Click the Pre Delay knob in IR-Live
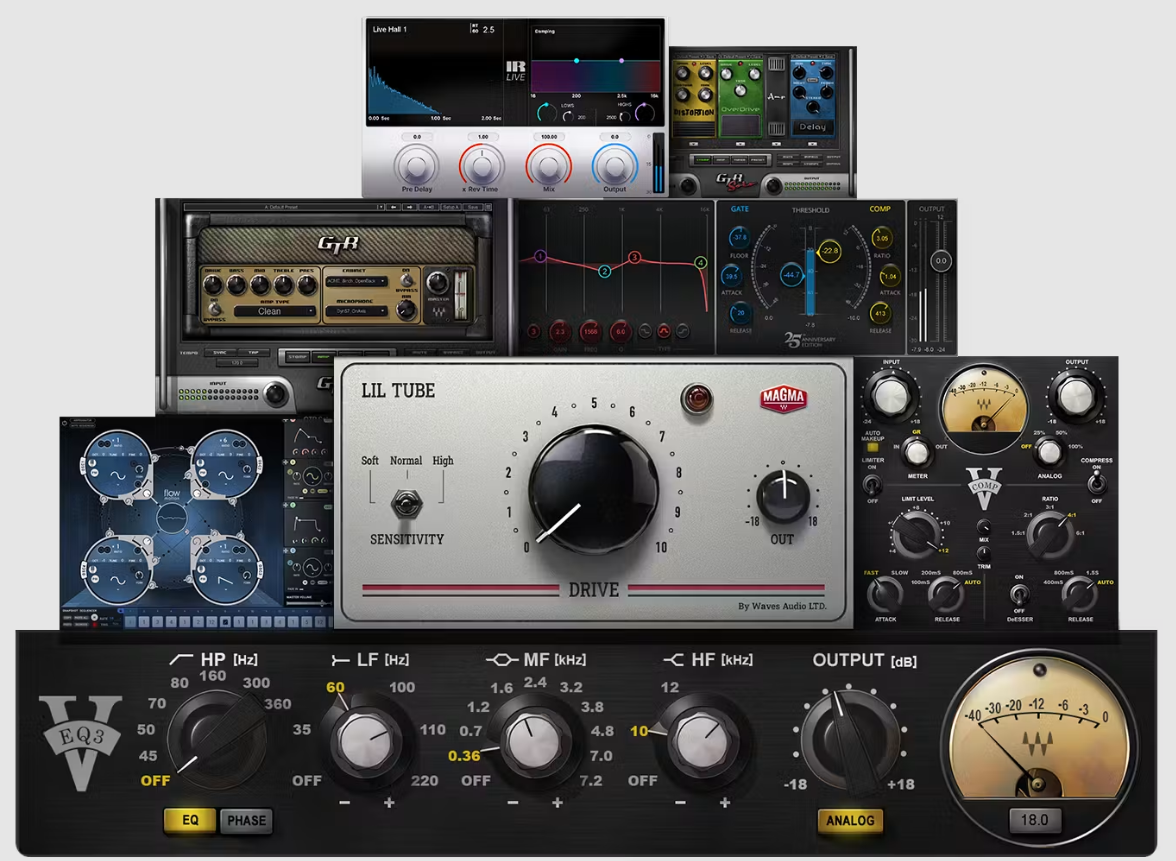The image size is (1176, 861). tap(416, 164)
